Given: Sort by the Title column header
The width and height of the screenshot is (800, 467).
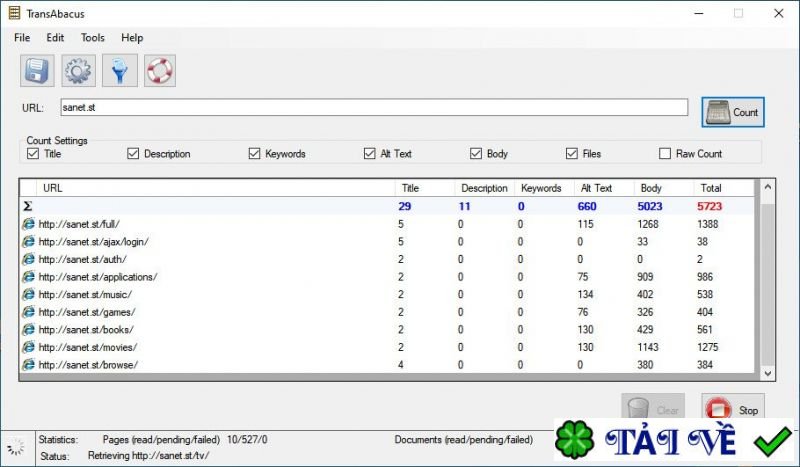Looking at the screenshot, I should pyautogui.click(x=425, y=188).
